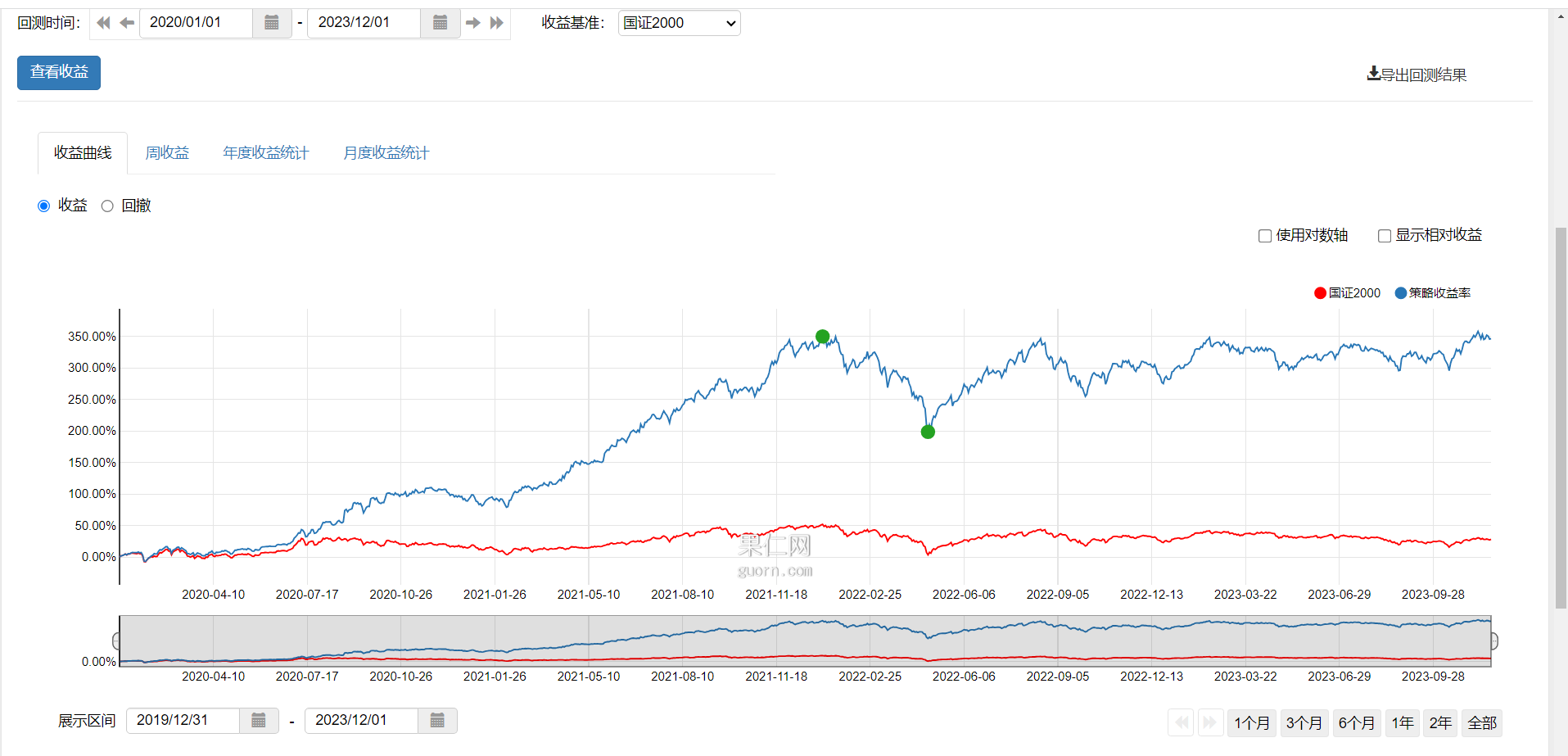
Task: Click the single right arrow date icon
Action: click(472, 23)
